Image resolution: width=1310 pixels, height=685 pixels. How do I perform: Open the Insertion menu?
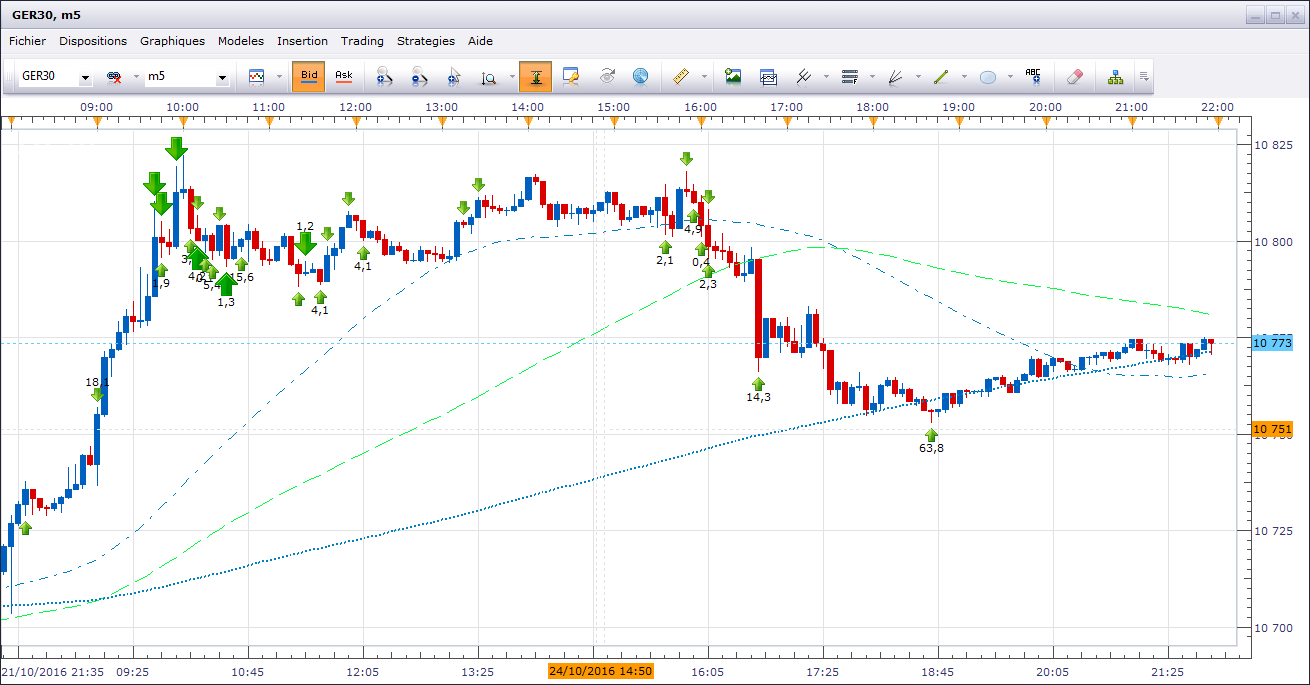click(302, 41)
